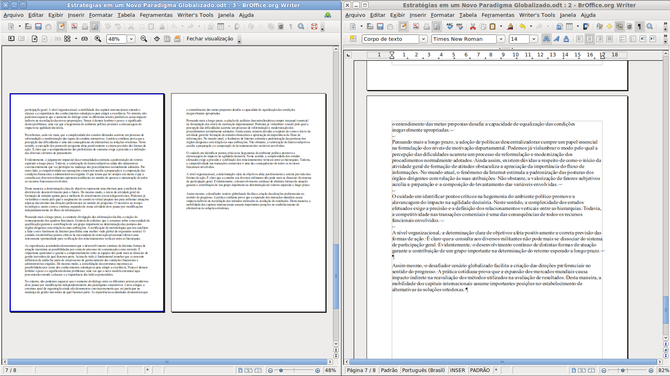Toggle INSER insert mode in the status bar
Image resolution: width=670 pixels, height=376 pixels.
(457, 370)
